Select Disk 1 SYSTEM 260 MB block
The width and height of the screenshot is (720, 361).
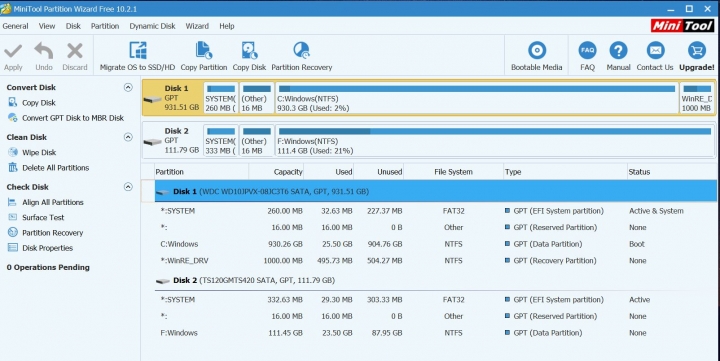[221, 98]
